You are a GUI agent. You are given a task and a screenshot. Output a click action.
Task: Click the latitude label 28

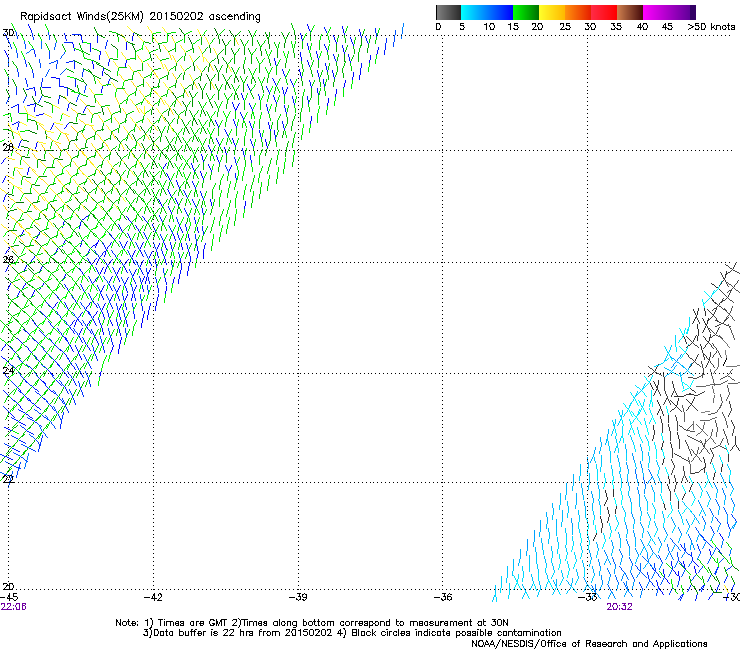8,147
